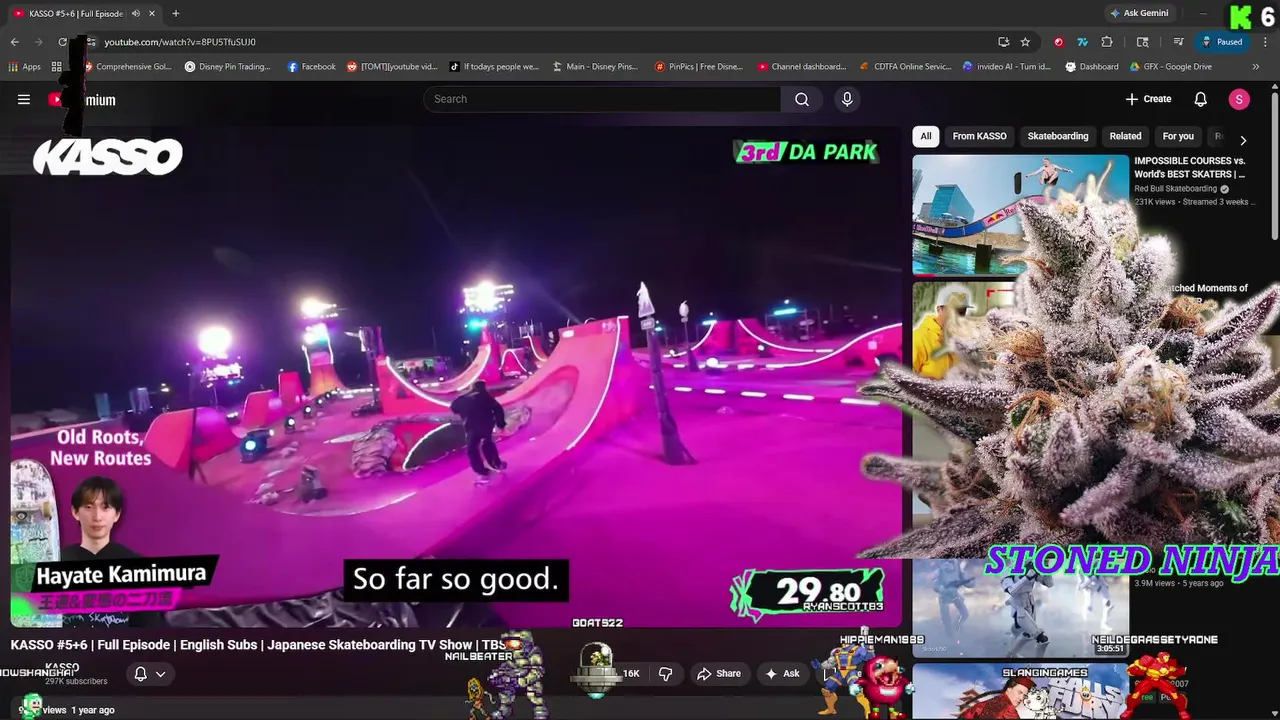
Task: Open the Extensions puzzle icon
Action: pos(1107,42)
